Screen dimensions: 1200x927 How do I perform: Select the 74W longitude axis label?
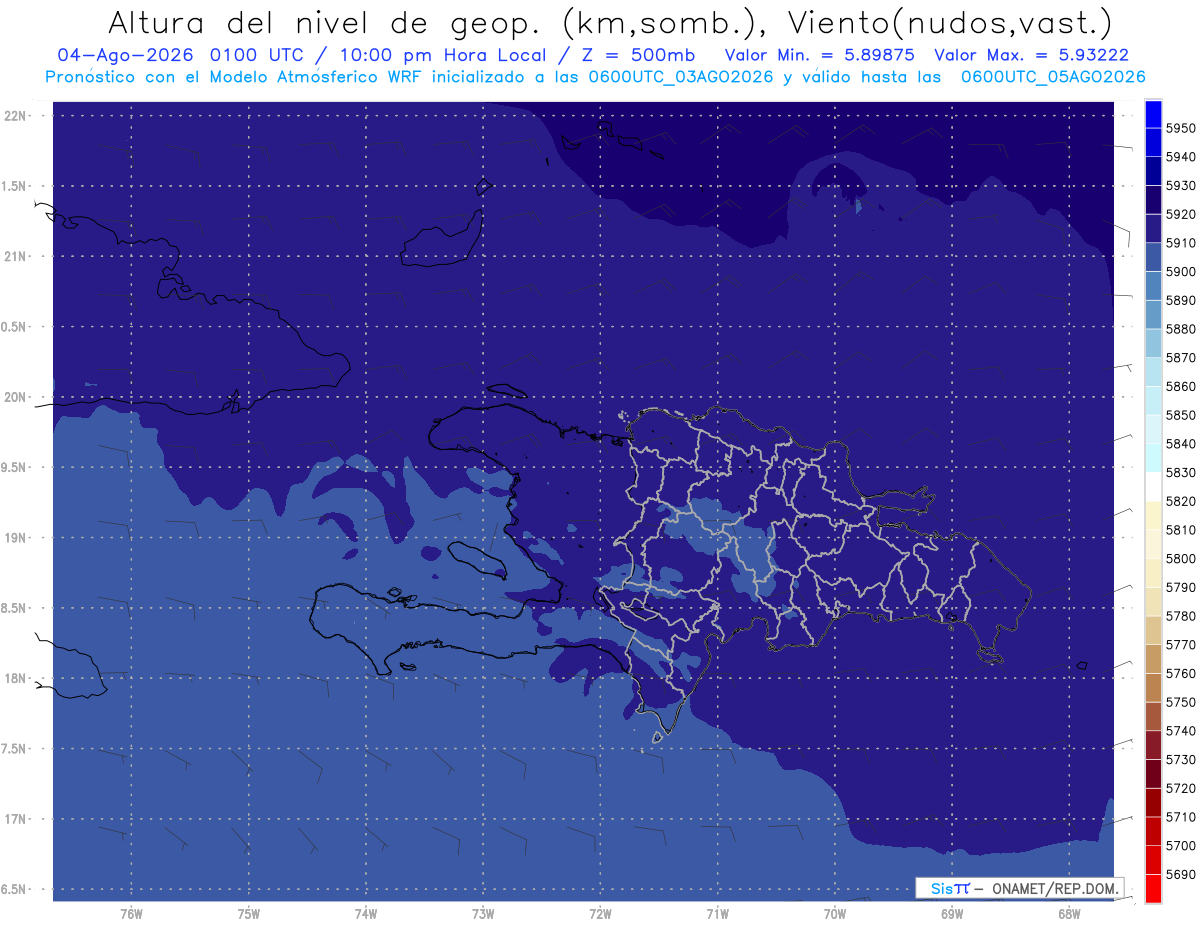tap(366, 913)
